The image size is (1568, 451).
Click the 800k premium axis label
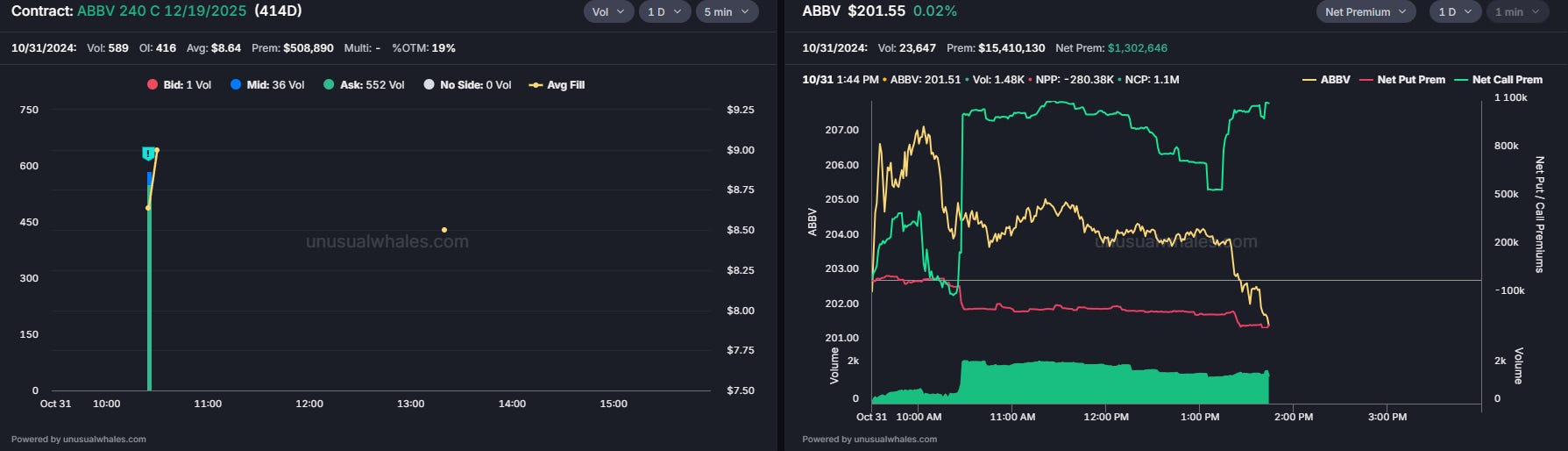(1506, 146)
